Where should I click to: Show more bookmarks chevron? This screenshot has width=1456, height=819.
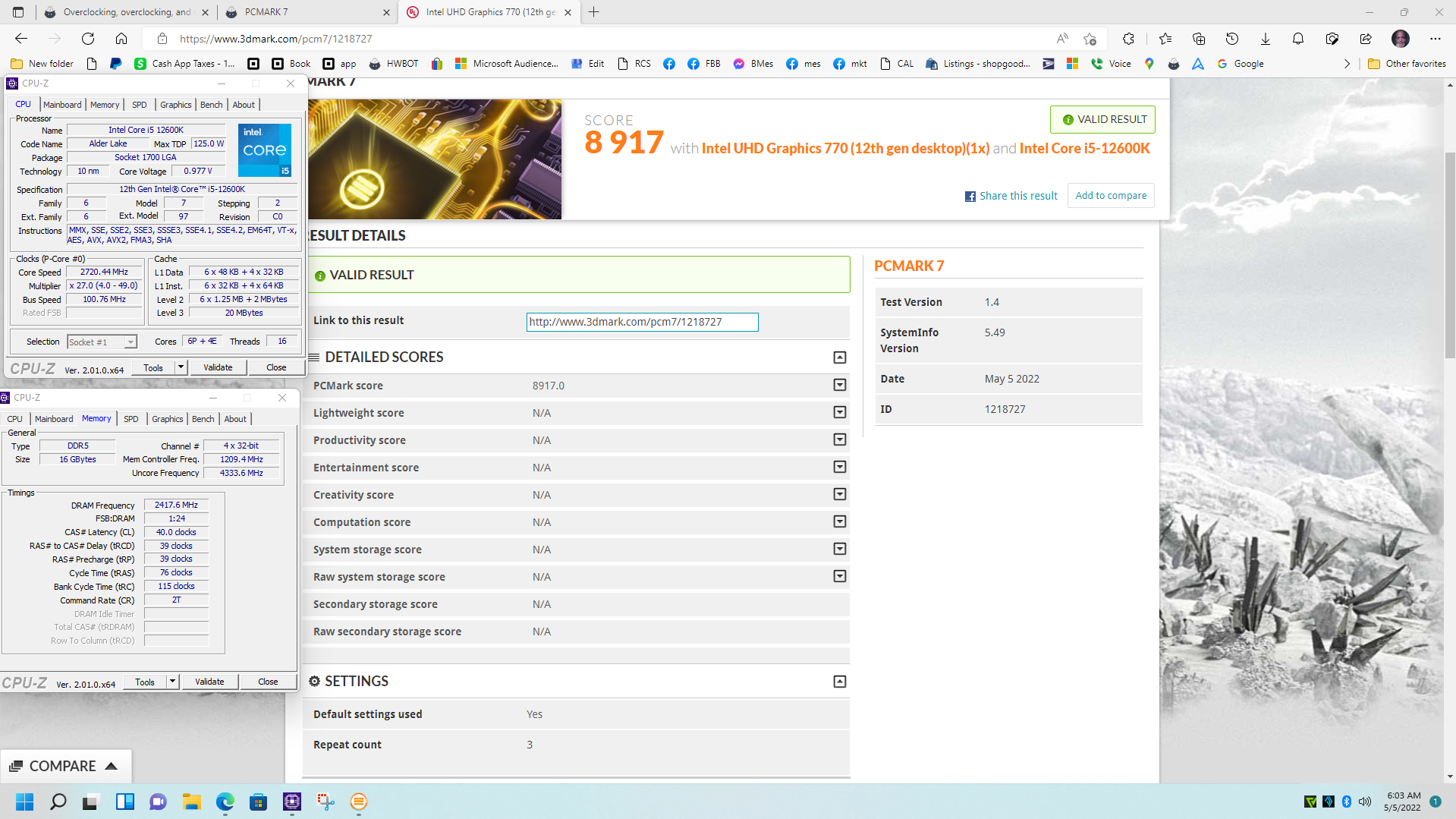[x=1347, y=64]
